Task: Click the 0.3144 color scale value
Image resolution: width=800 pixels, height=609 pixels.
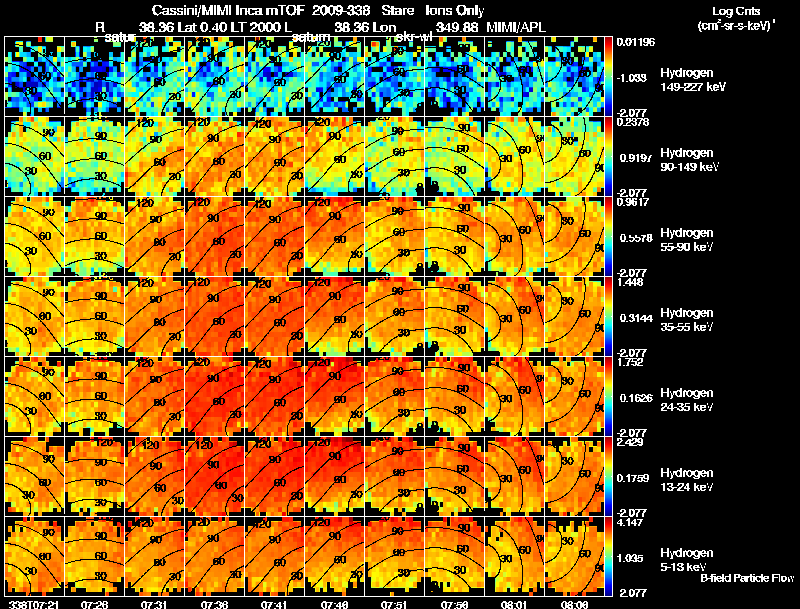Action: [x=635, y=318]
